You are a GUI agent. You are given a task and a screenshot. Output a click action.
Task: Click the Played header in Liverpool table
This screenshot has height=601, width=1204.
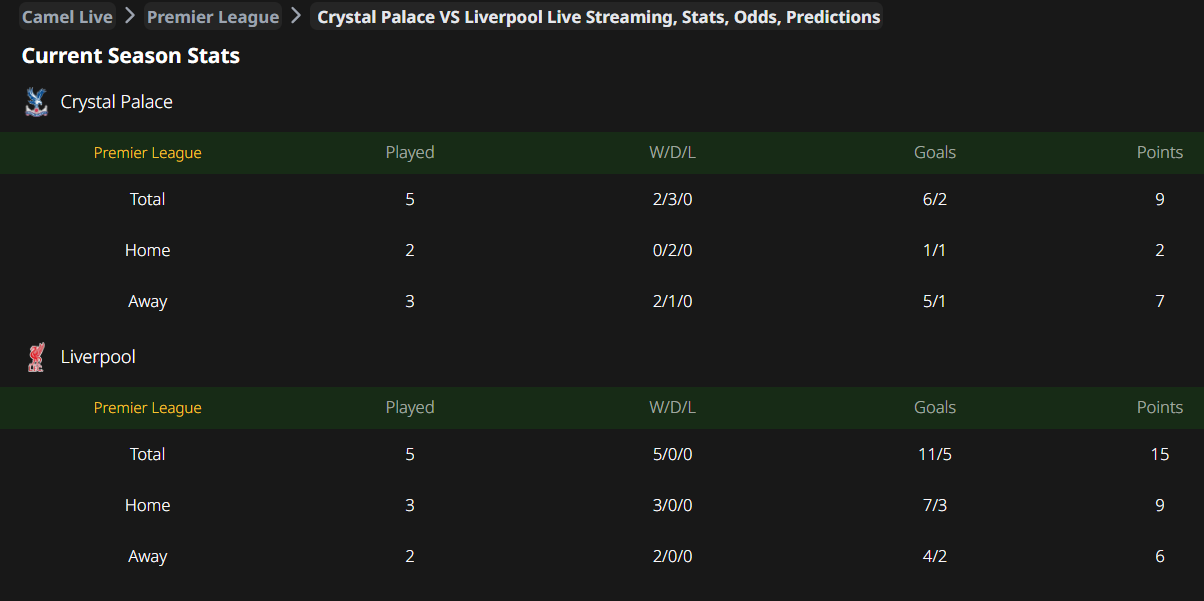(410, 407)
